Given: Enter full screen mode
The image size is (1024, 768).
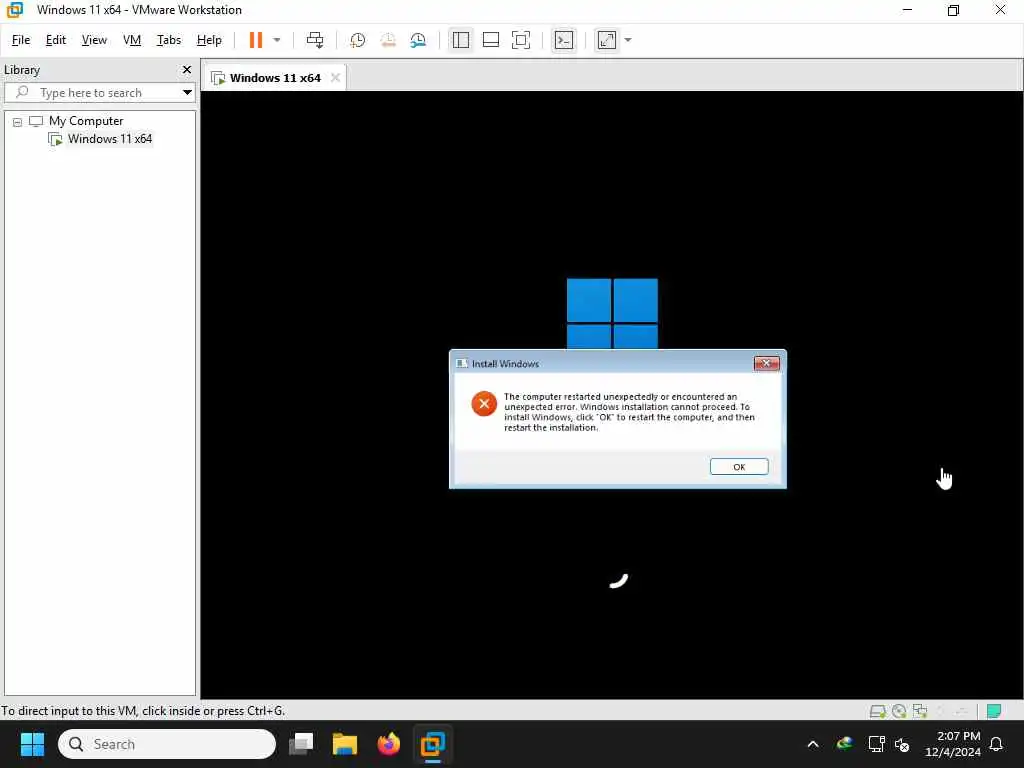Looking at the screenshot, I should click(520, 40).
